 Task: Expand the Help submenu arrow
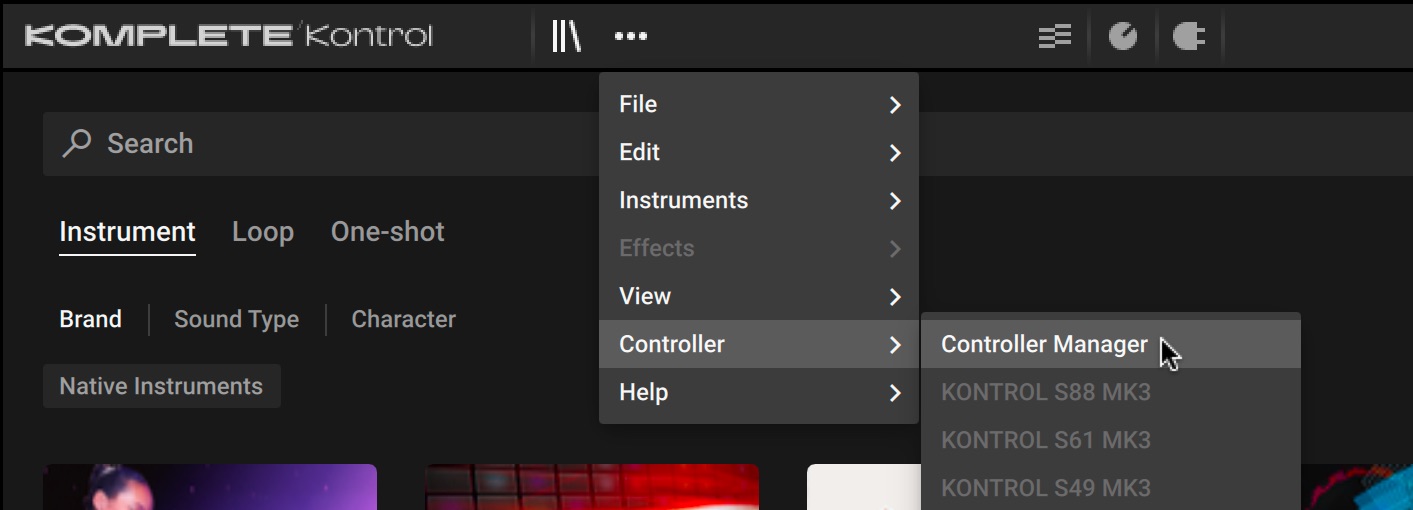(x=895, y=393)
